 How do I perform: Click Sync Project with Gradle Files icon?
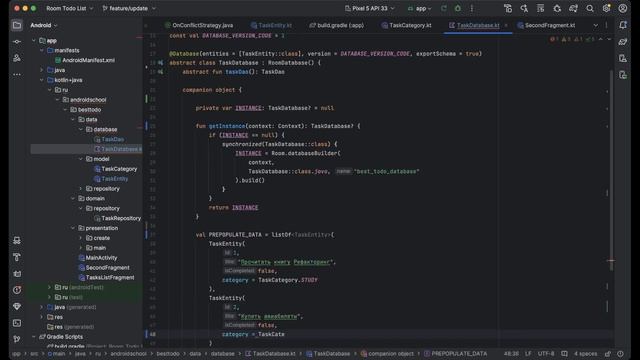tap(573, 8)
